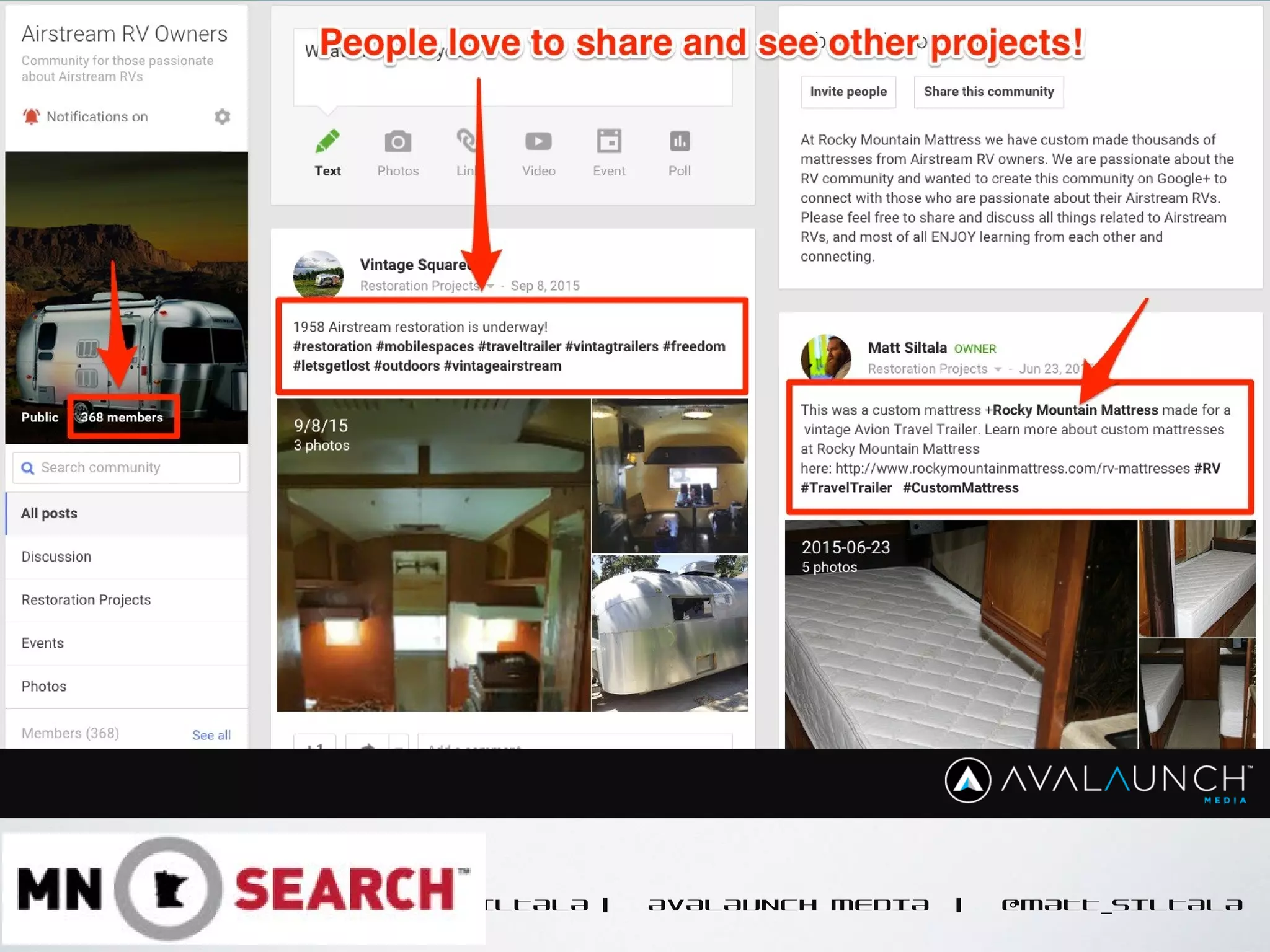Click the Airstream RV Owners community title

(x=125, y=33)
